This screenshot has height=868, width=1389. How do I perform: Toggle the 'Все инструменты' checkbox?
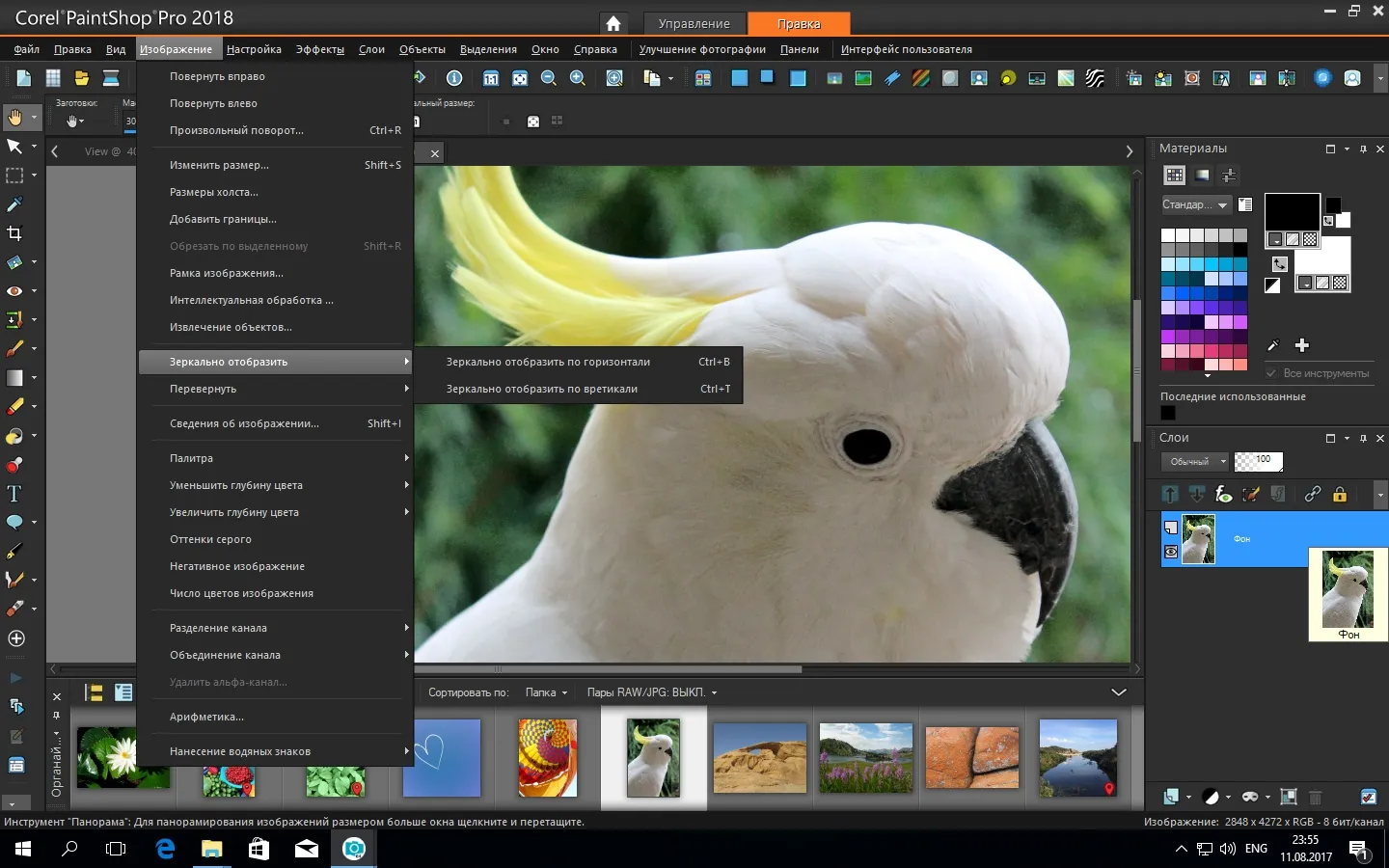pyautogui.click(x=1271, y=373)
